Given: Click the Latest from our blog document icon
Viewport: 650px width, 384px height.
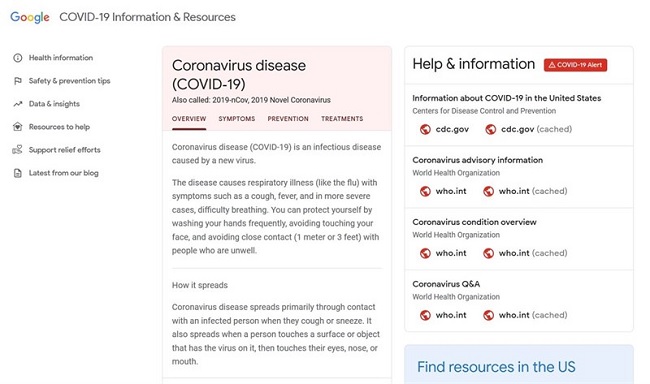Looking at the screenshot, I should pos(17,173).
